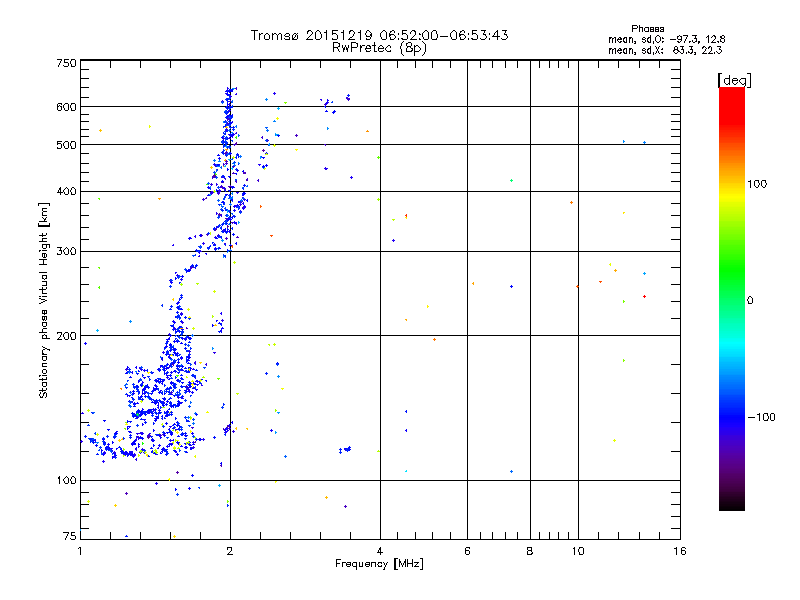Click the y-axis tick label '400'
This screenshot has height=600, width=800.
coord(66,192)
